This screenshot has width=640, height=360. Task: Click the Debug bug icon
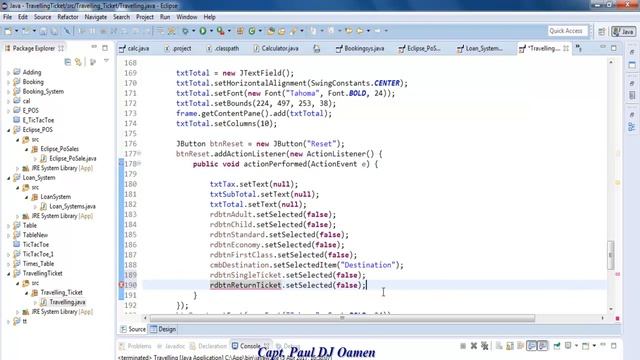pos(185,31)
